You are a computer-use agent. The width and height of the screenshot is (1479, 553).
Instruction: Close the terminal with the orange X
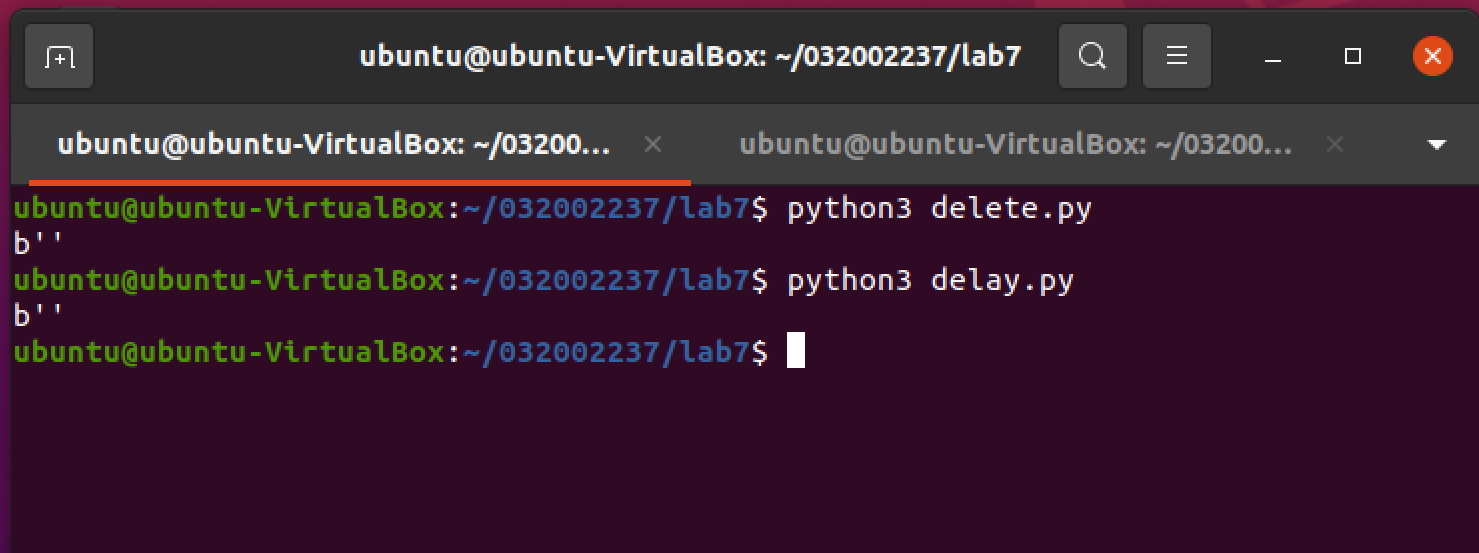(x=1433, y=56)
